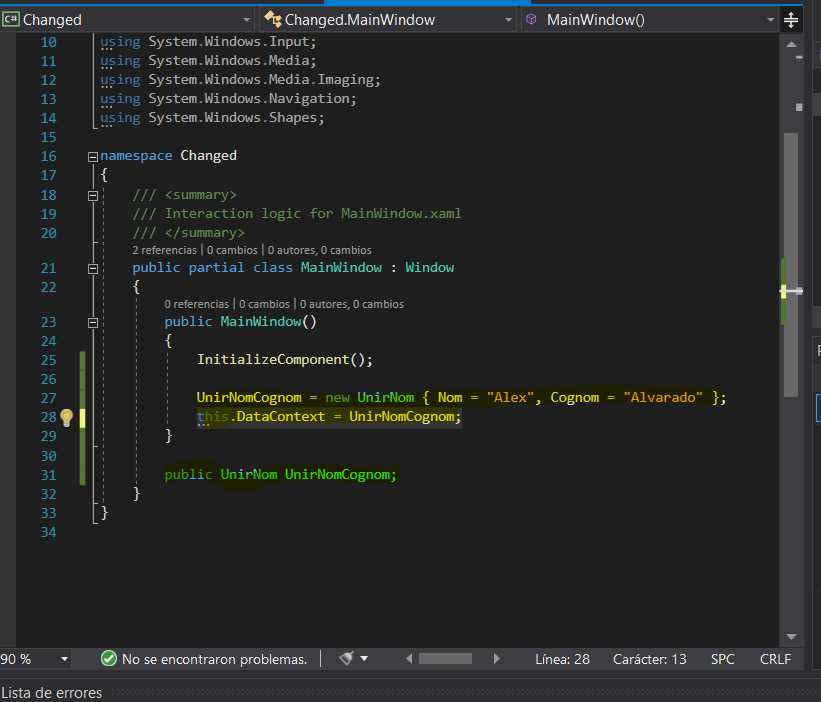Click the MainWindow() method cube icon

point(531,20)
